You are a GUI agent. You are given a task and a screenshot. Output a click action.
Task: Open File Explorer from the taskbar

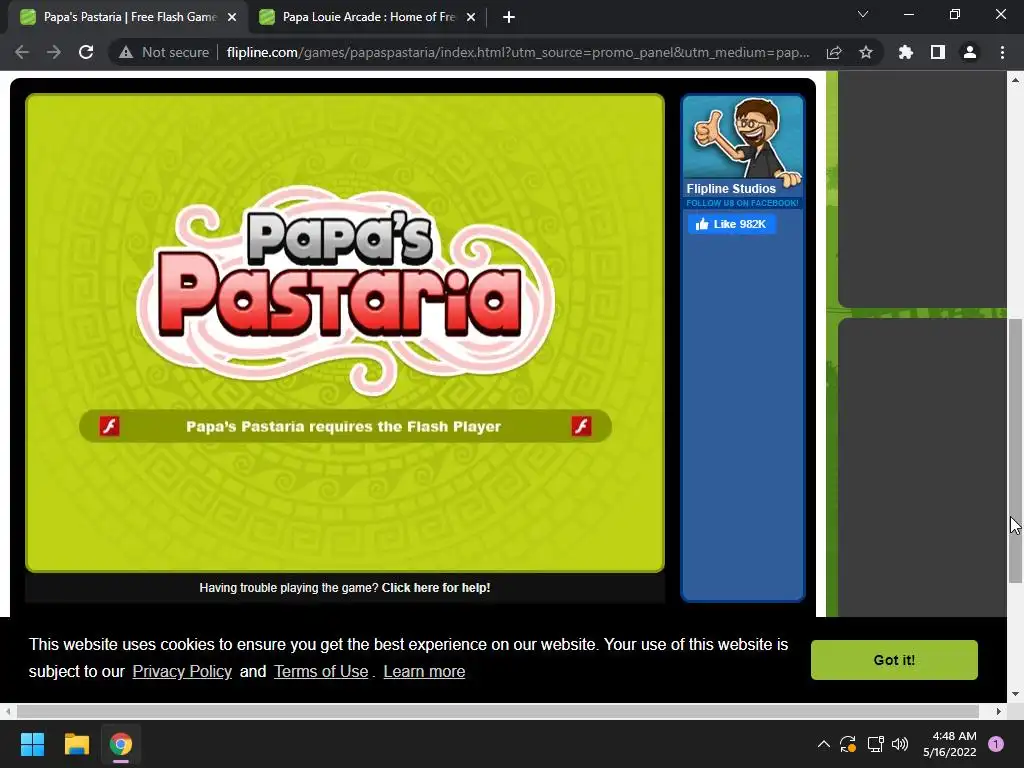(x=76, y=744)
